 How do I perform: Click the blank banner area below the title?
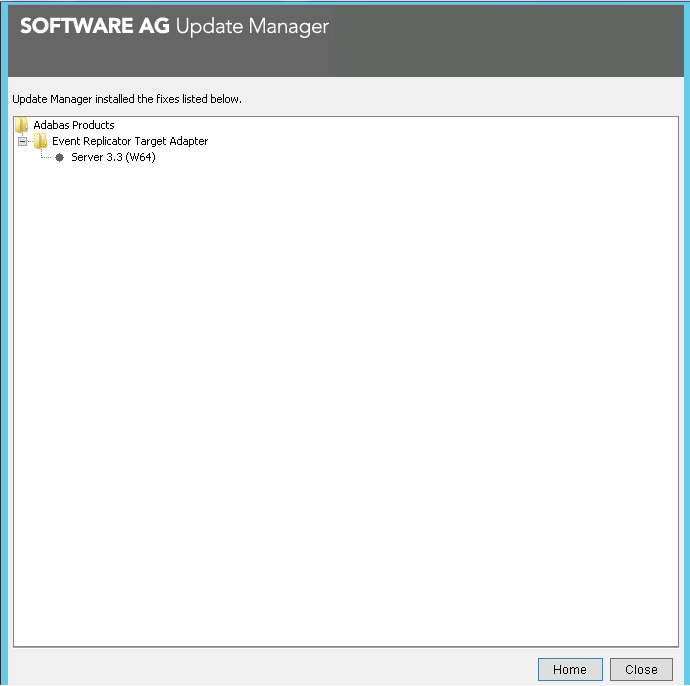[x=340, y=60]
